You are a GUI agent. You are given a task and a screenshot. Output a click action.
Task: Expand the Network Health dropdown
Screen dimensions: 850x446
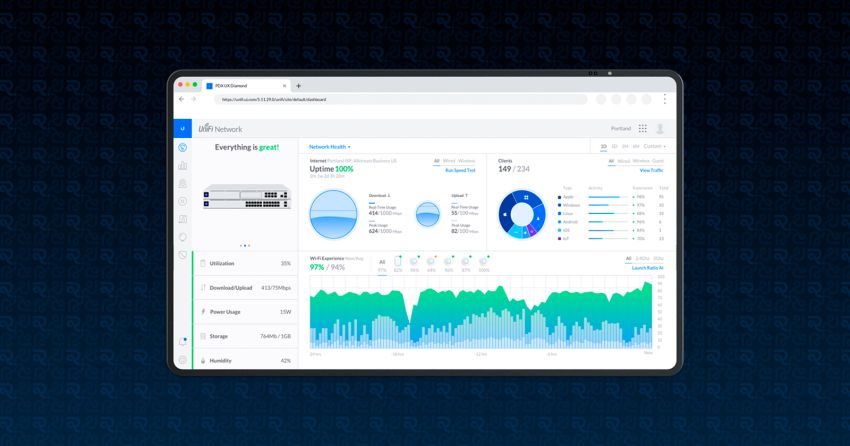pyautogui.click(x=330, y=147)
